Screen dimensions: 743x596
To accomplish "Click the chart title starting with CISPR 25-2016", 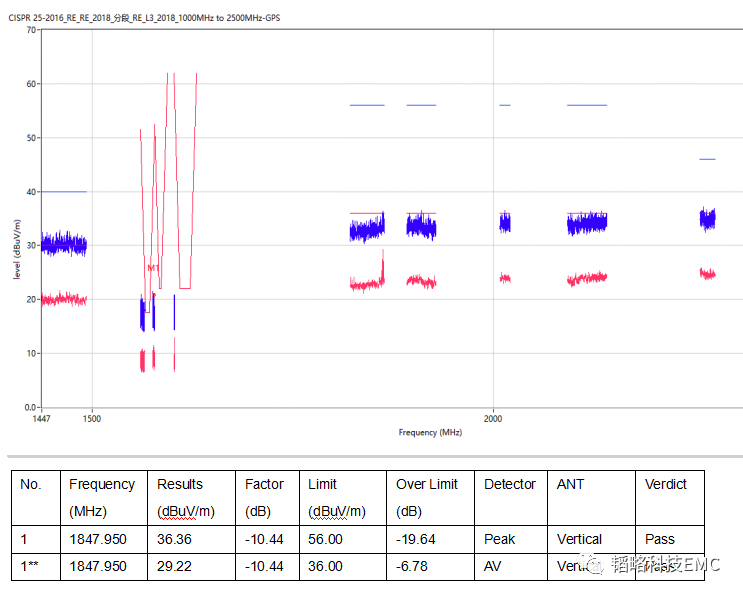I will 145,17.
